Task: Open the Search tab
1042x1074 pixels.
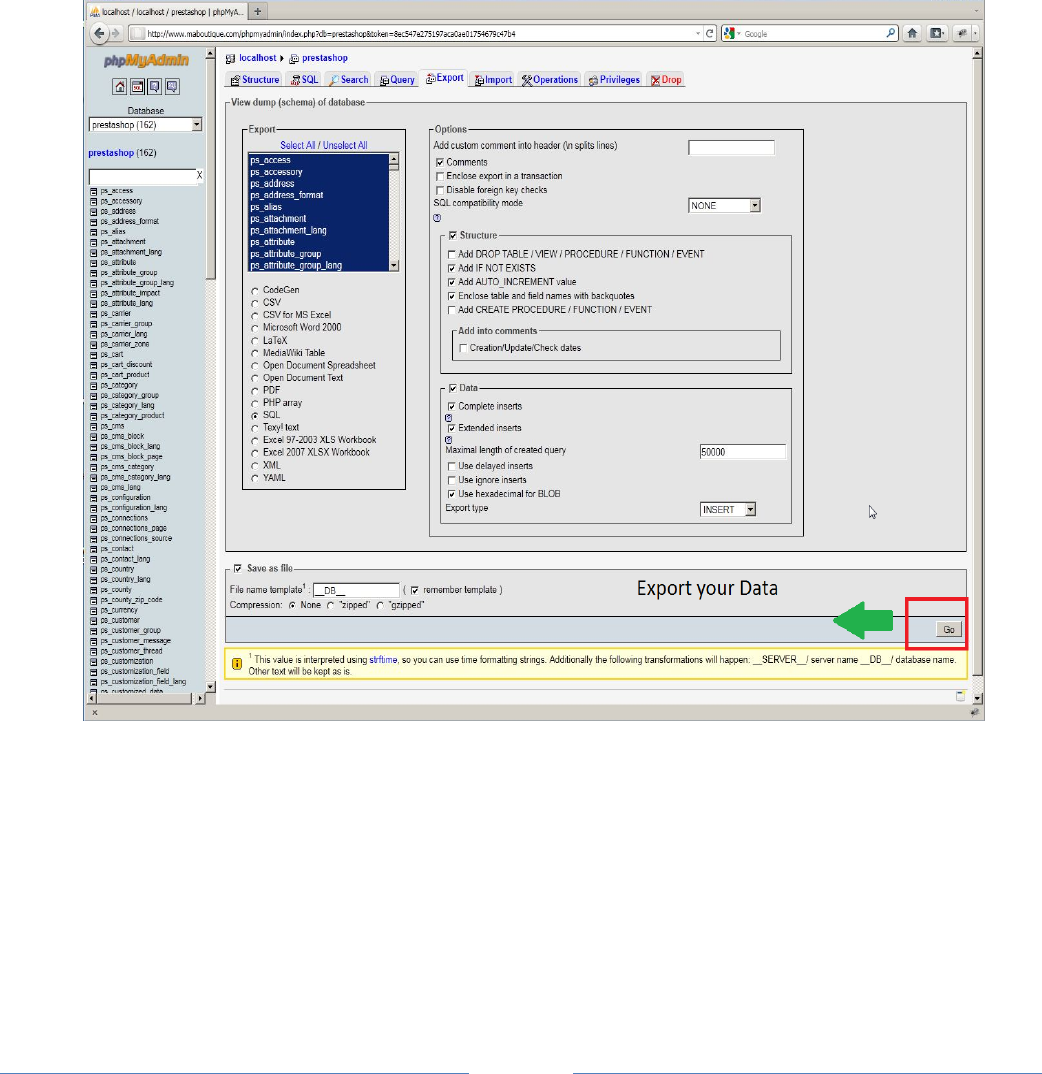Action: (x=348, y=79)
